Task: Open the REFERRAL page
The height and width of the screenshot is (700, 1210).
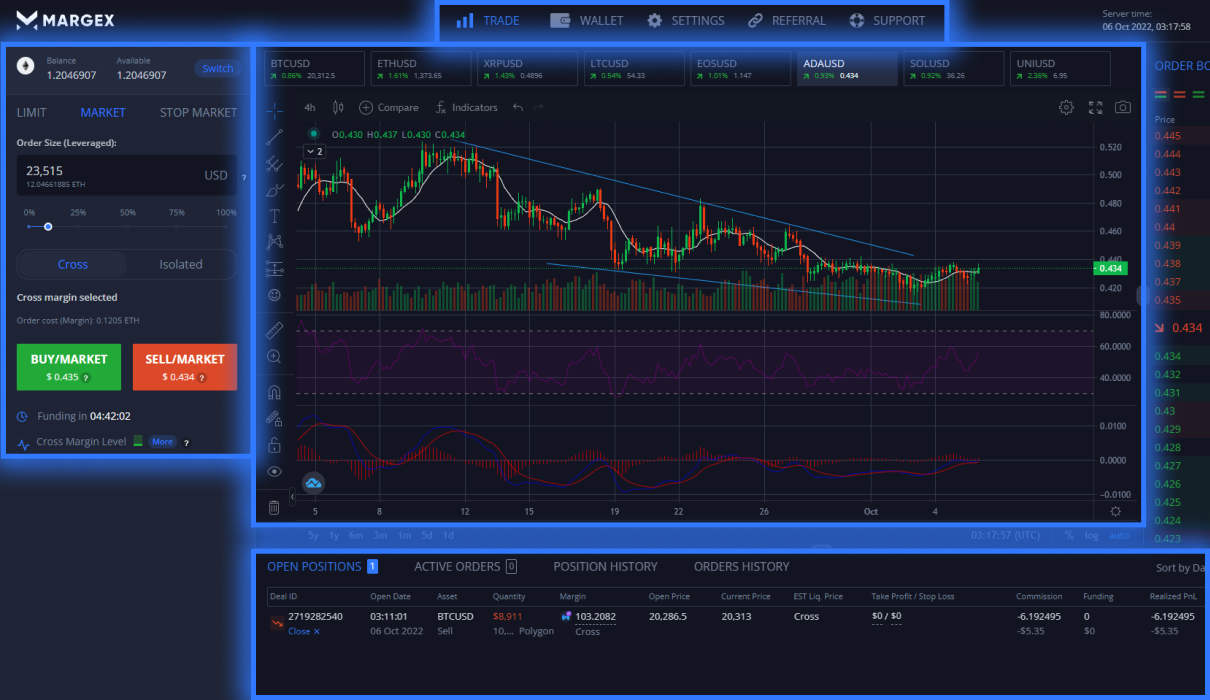Action: coord(787,20)
